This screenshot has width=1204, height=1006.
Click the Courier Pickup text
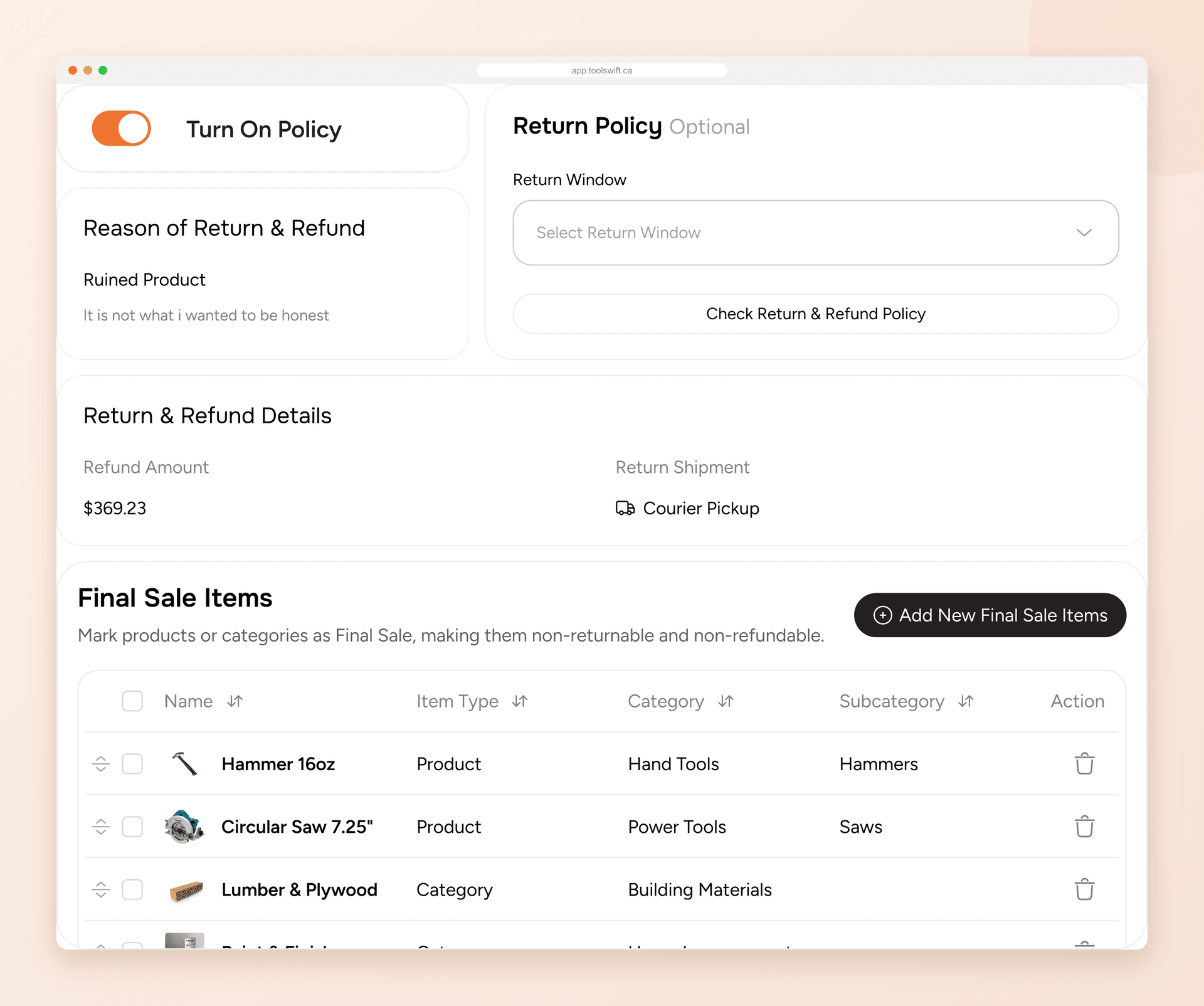701,508
